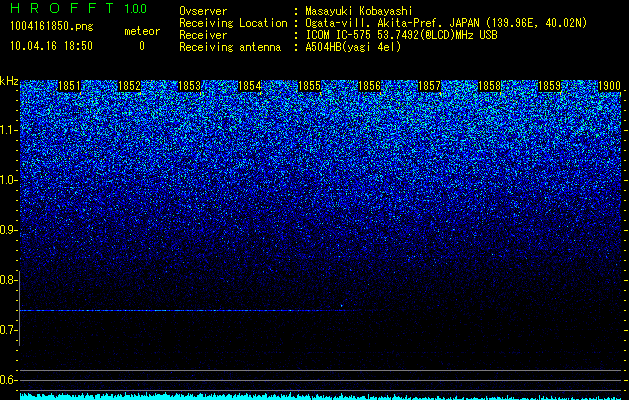Click the 1853 time marker
Image resolution: width=629 pixels, height=400 pixels.
tap(189, 86)
